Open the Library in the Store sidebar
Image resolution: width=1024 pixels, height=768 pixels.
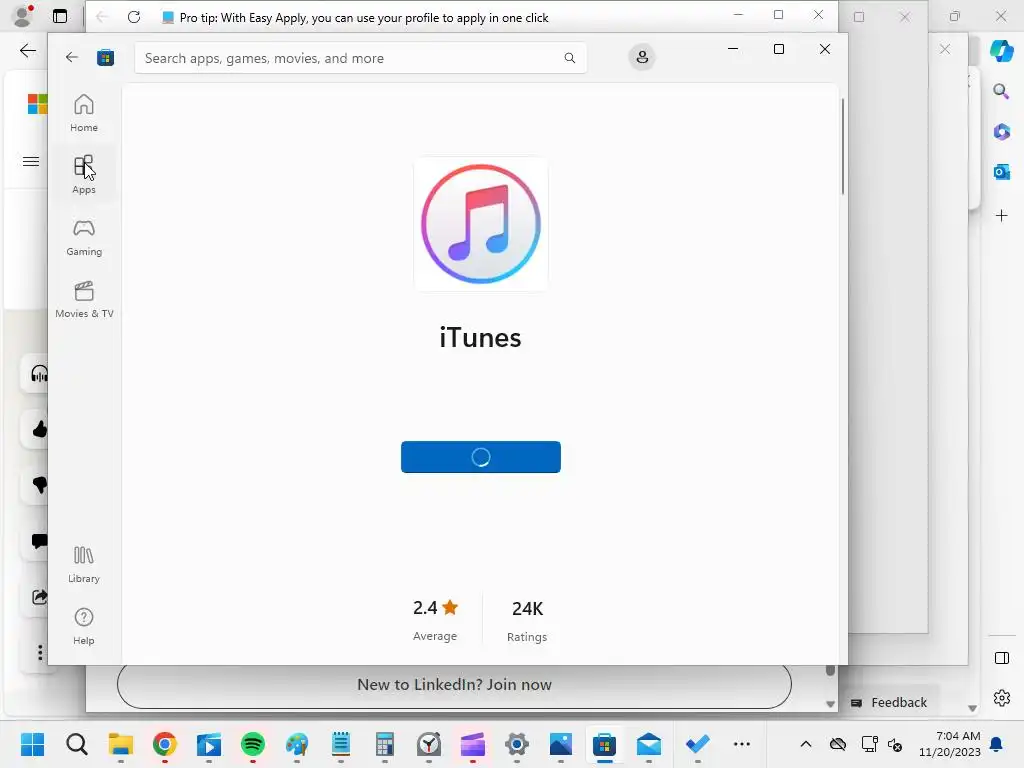pos(84,564)
